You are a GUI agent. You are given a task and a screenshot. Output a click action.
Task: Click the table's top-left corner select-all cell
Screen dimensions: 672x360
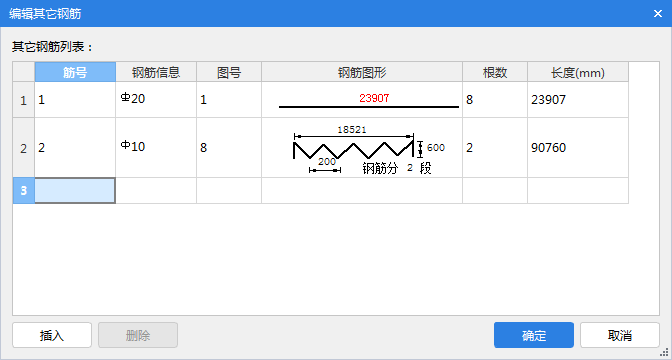(24, 72)
